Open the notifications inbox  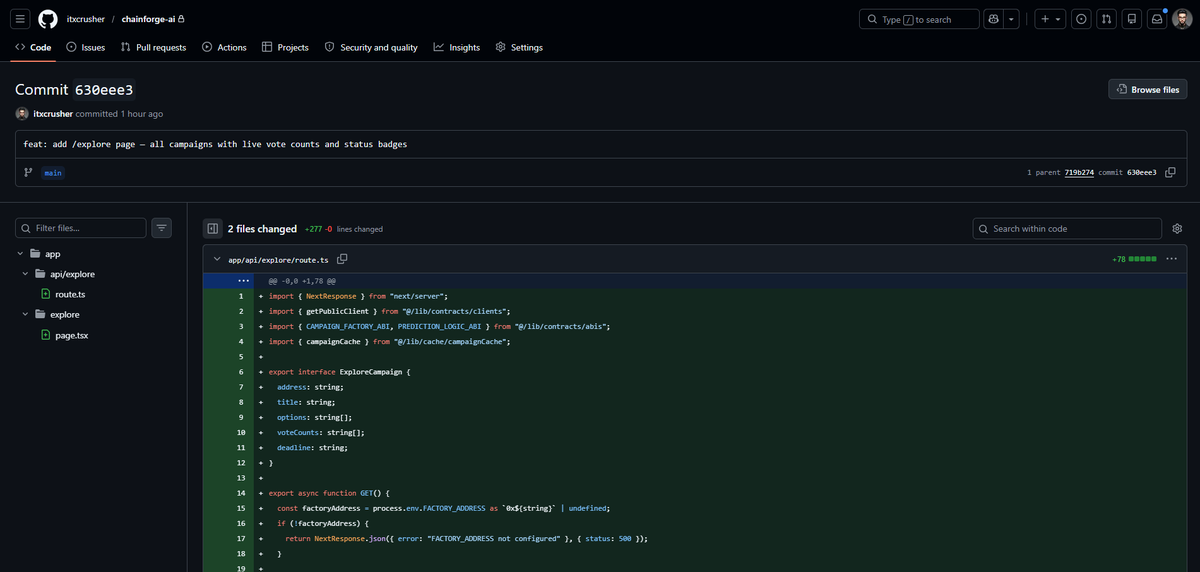pos(1157,19)
